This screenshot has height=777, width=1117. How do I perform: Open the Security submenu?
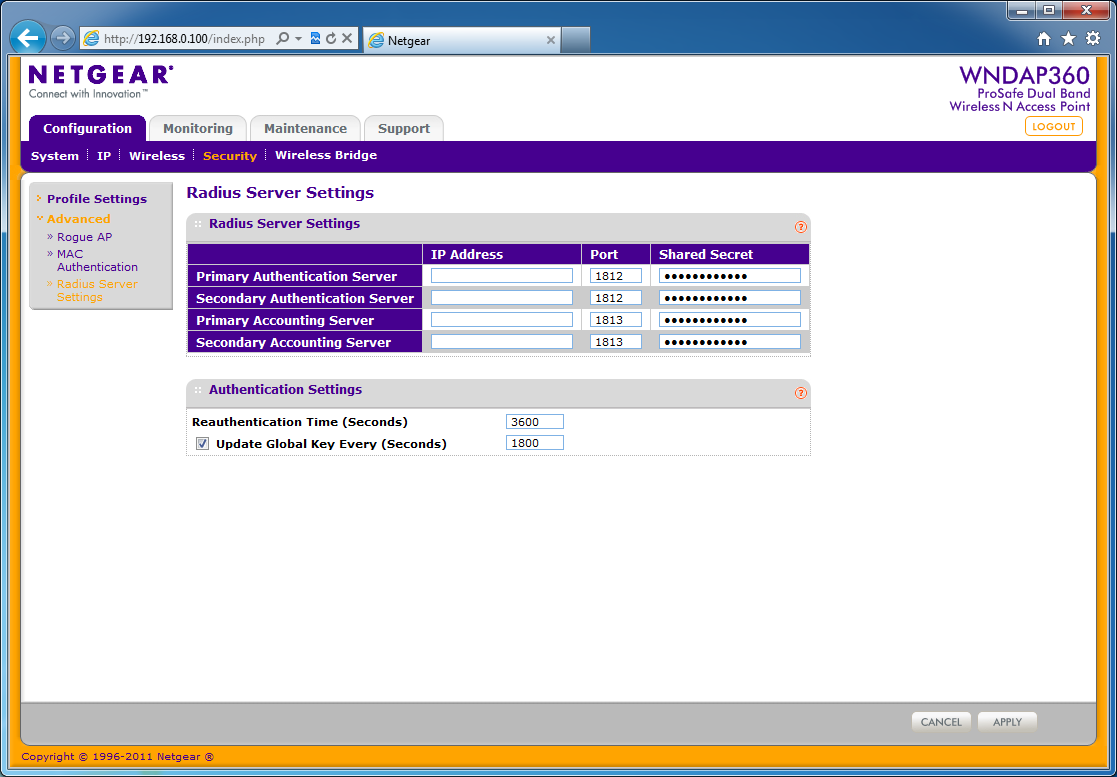[229, 156]
